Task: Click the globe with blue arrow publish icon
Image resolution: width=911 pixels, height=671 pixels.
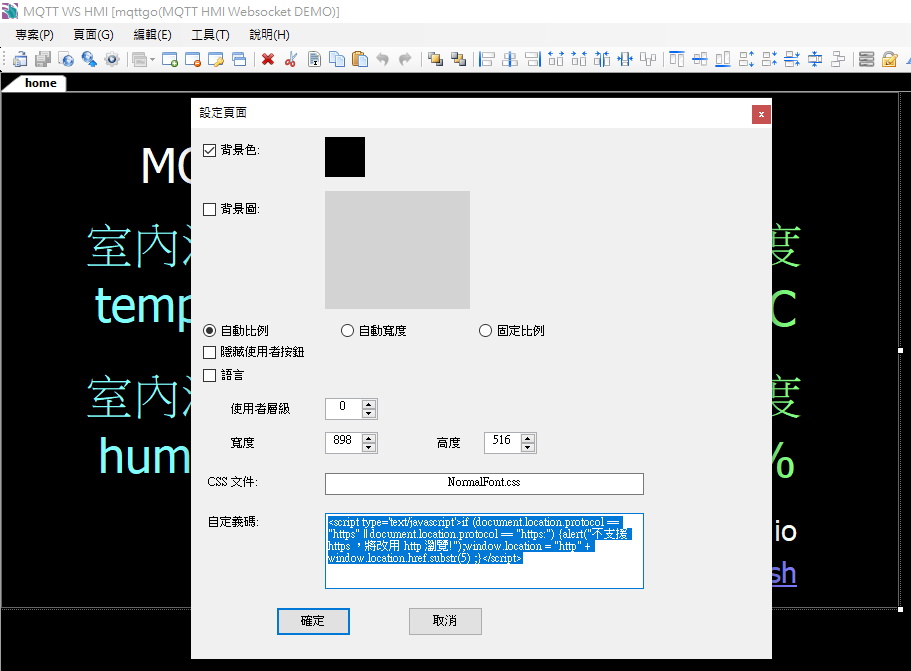Action: [89, 59]
